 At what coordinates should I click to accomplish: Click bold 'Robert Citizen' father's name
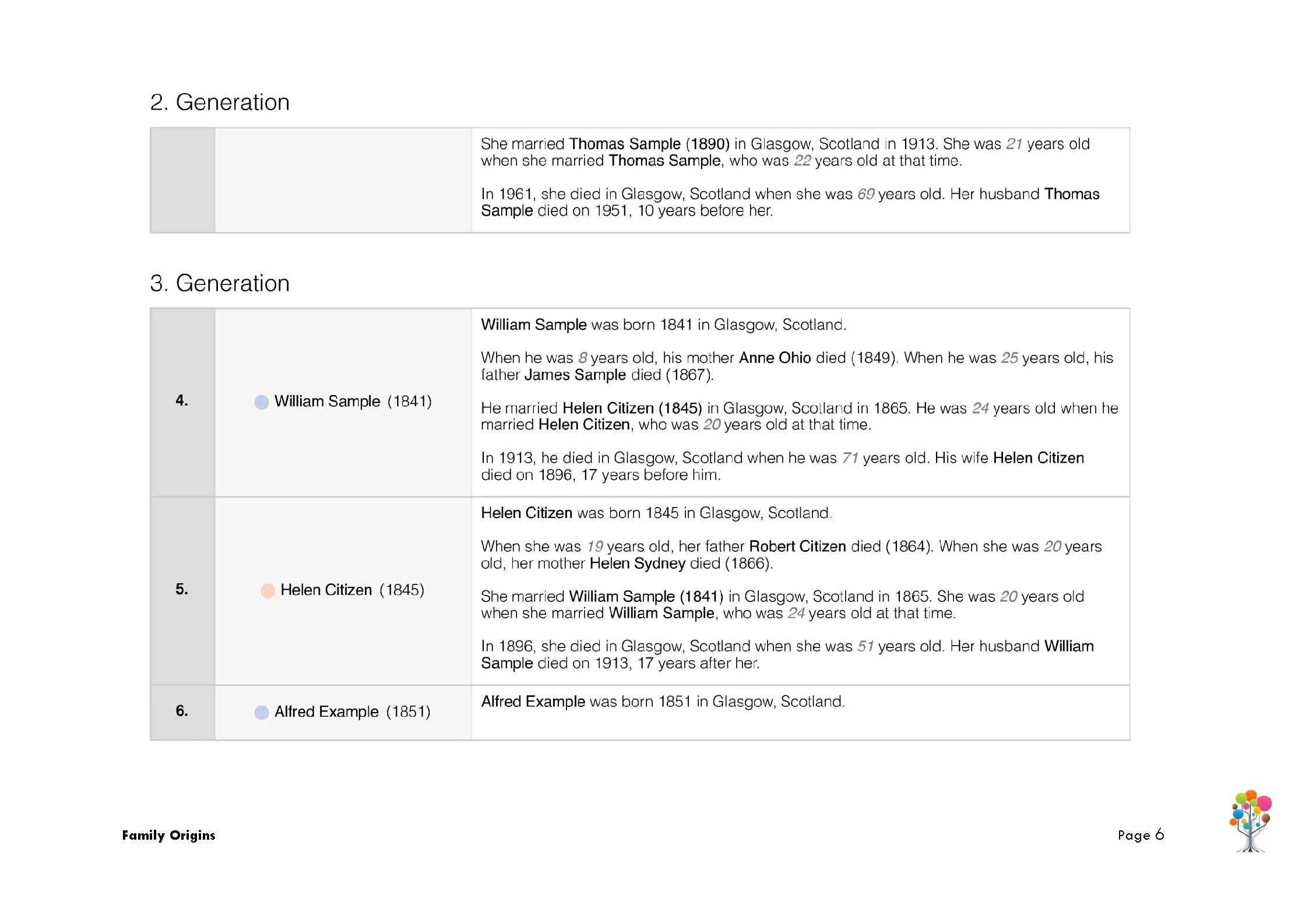coord(797,547)
